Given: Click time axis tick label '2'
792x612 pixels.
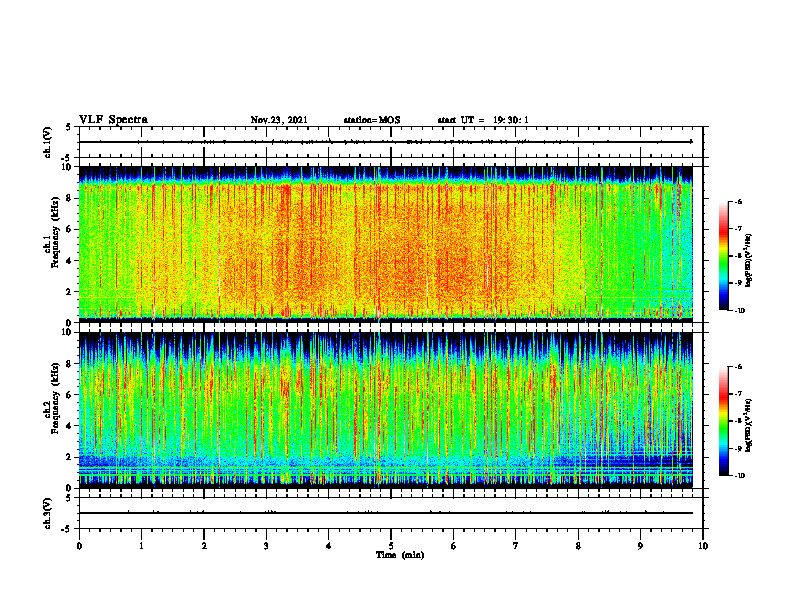Looking at the screenshot, I should [x=204, y=546].
